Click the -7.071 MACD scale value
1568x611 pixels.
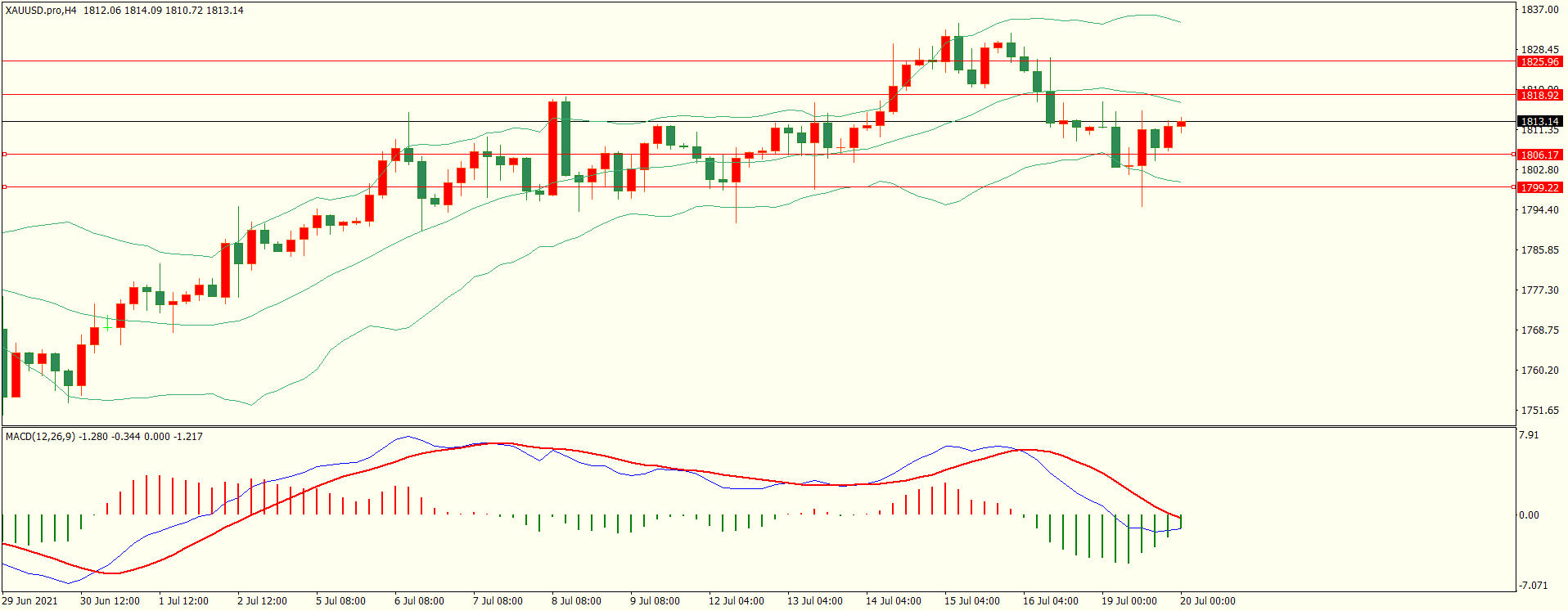[1533, 586]
